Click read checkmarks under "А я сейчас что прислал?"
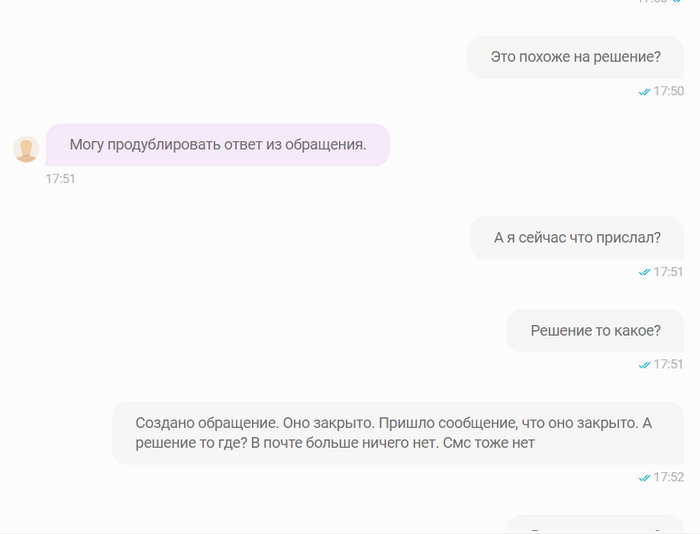Image resolution: width=700 pixels, height=534 pixels. (x=645, y=272)
